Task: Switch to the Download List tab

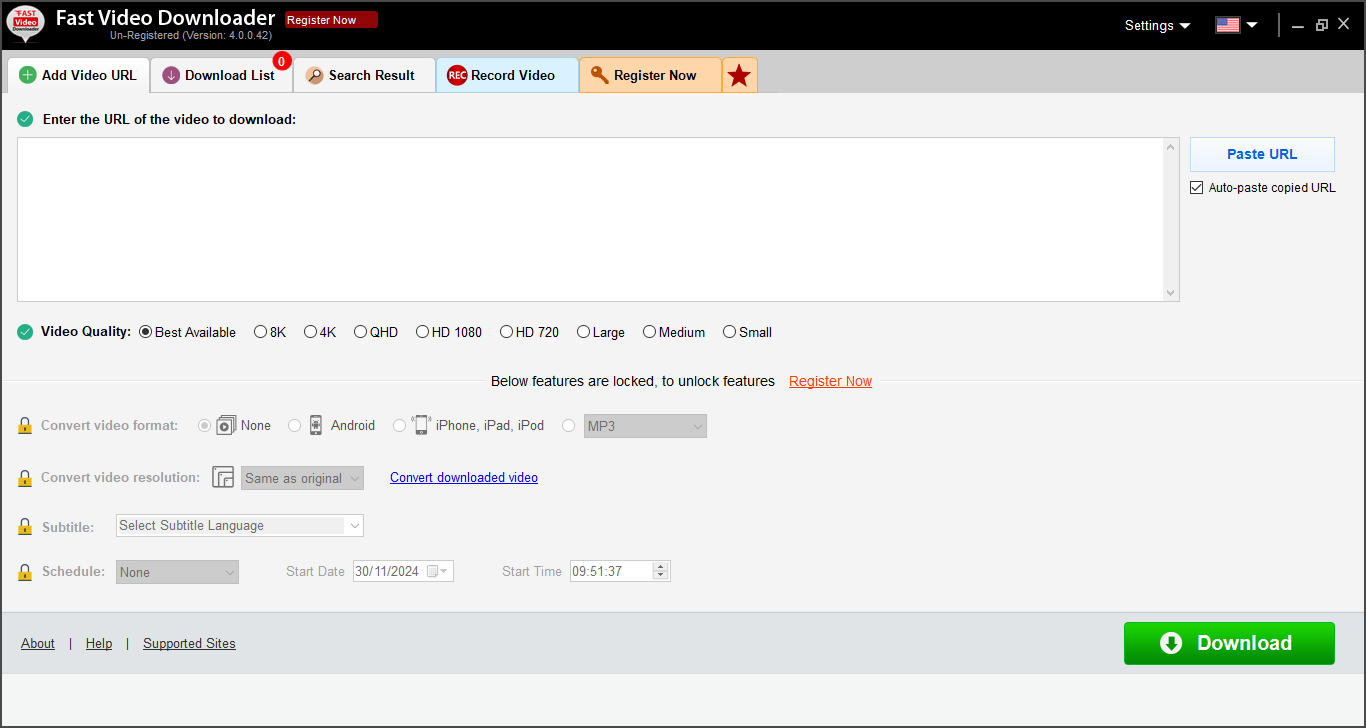Action: (221, 75)
